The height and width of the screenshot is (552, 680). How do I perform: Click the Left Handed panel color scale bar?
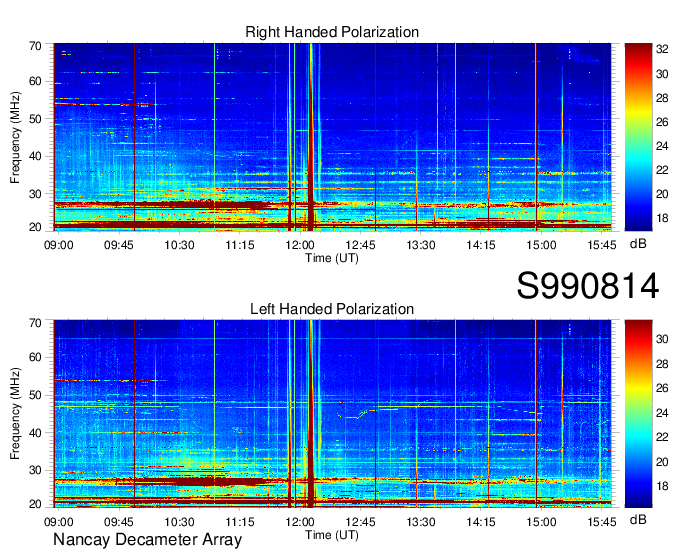[638, 414]
